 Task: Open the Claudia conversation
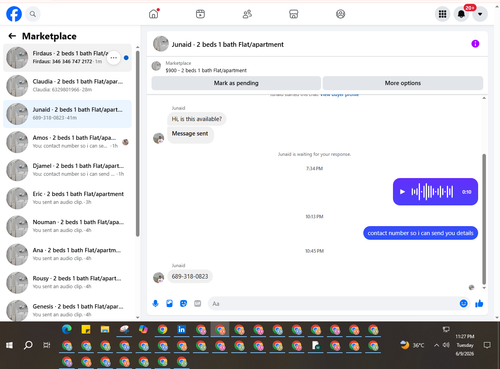click(67, 86)
